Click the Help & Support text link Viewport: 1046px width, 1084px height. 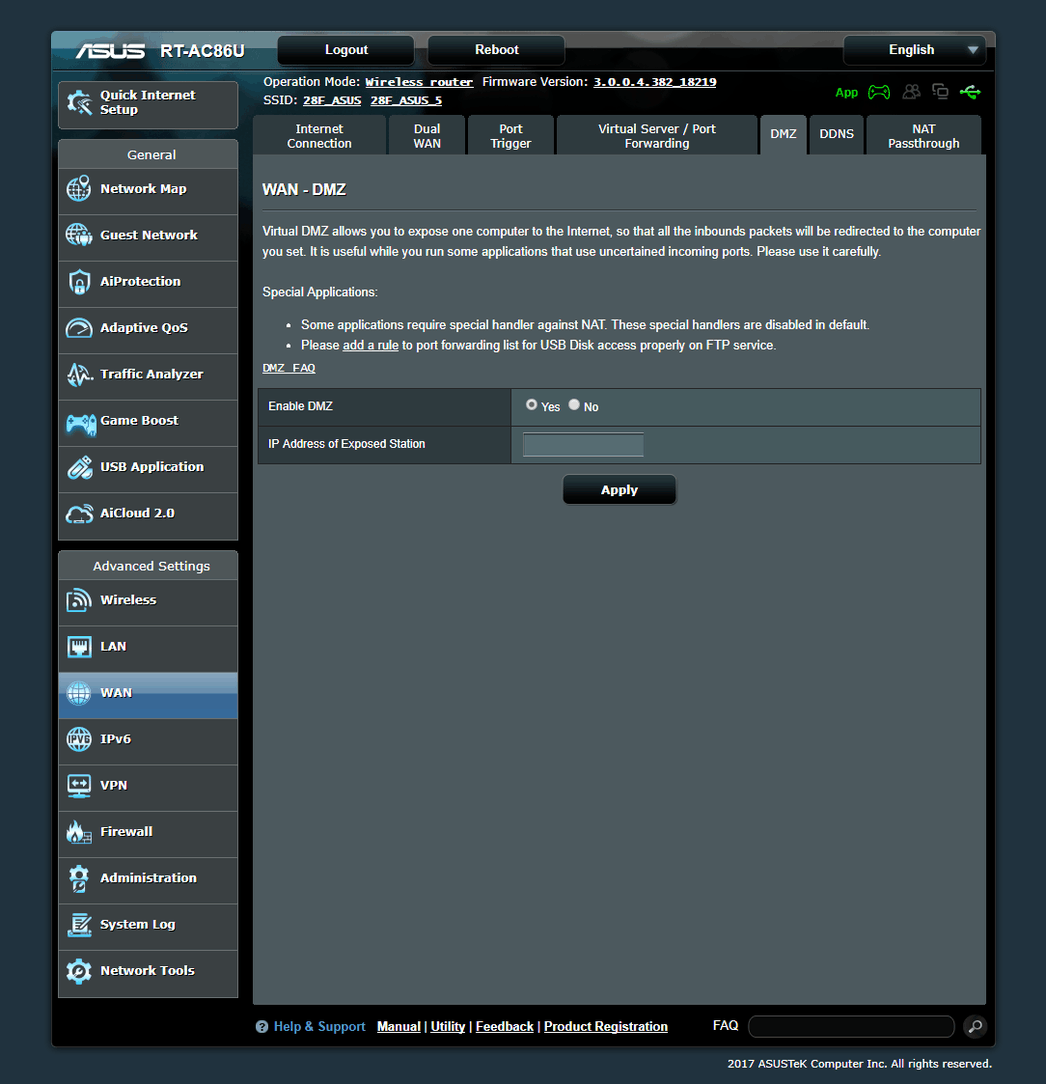(x=319, y=1027)
